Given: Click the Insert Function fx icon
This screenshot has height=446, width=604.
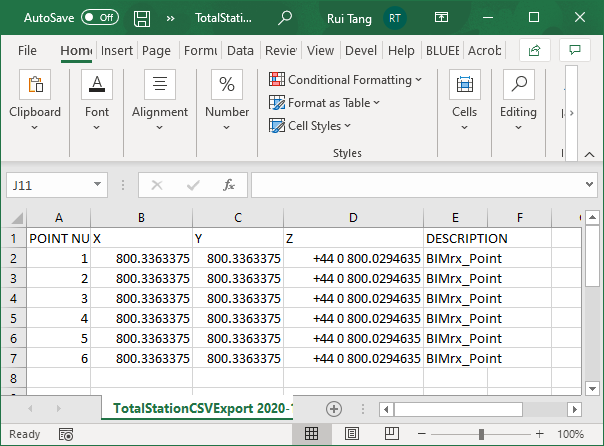Looking at the screenshot, I should [x=229, y=185].
